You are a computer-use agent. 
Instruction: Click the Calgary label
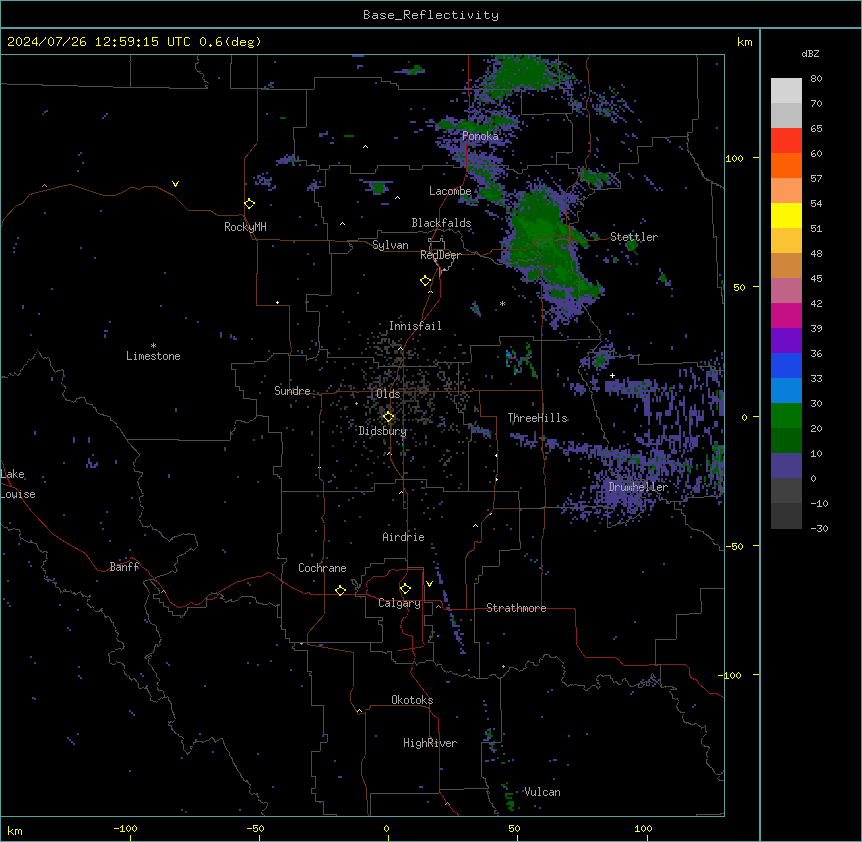pyautogui.click(x=400, y=603)
